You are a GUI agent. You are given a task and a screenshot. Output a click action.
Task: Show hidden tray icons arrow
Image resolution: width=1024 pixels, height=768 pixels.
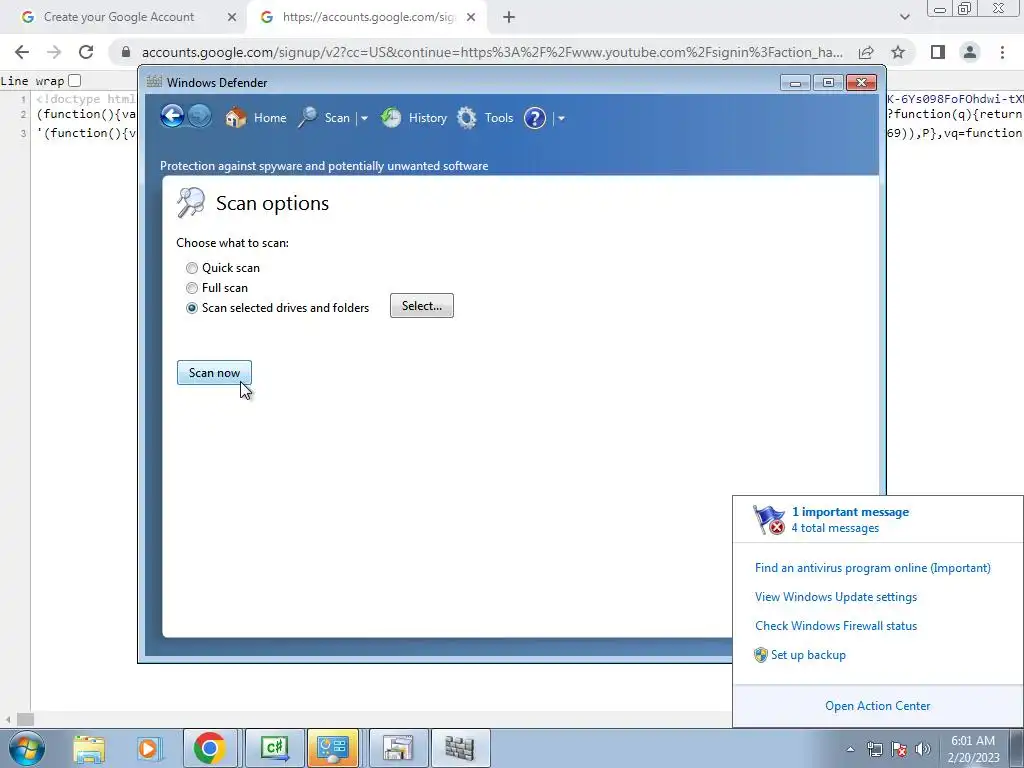[x=850, y=750]
